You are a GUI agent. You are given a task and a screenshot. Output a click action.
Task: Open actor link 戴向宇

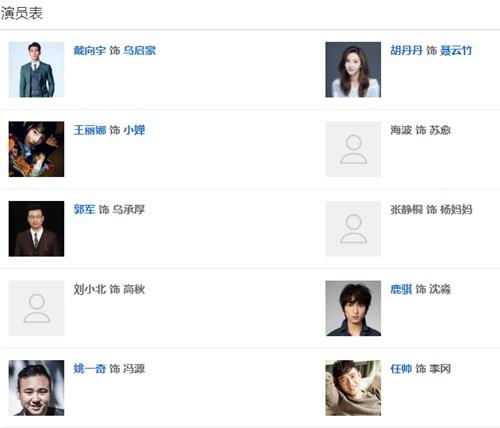pyautogui.click(x=89, y=51)
